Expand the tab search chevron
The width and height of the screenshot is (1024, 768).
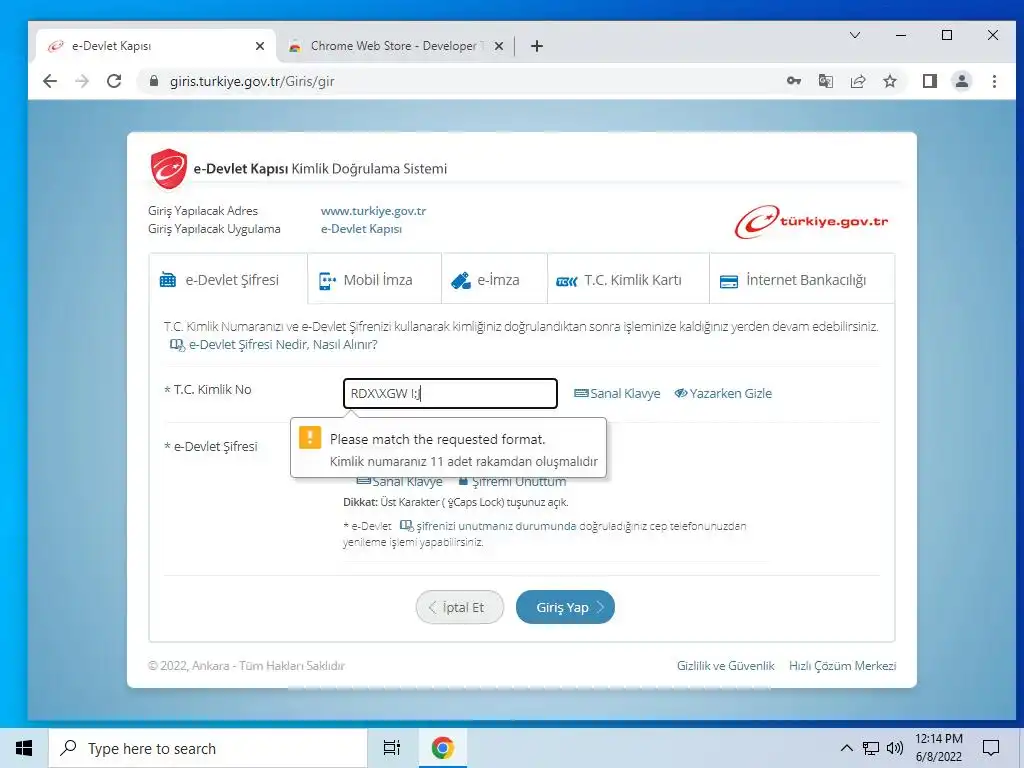click(x=854, y=35)
